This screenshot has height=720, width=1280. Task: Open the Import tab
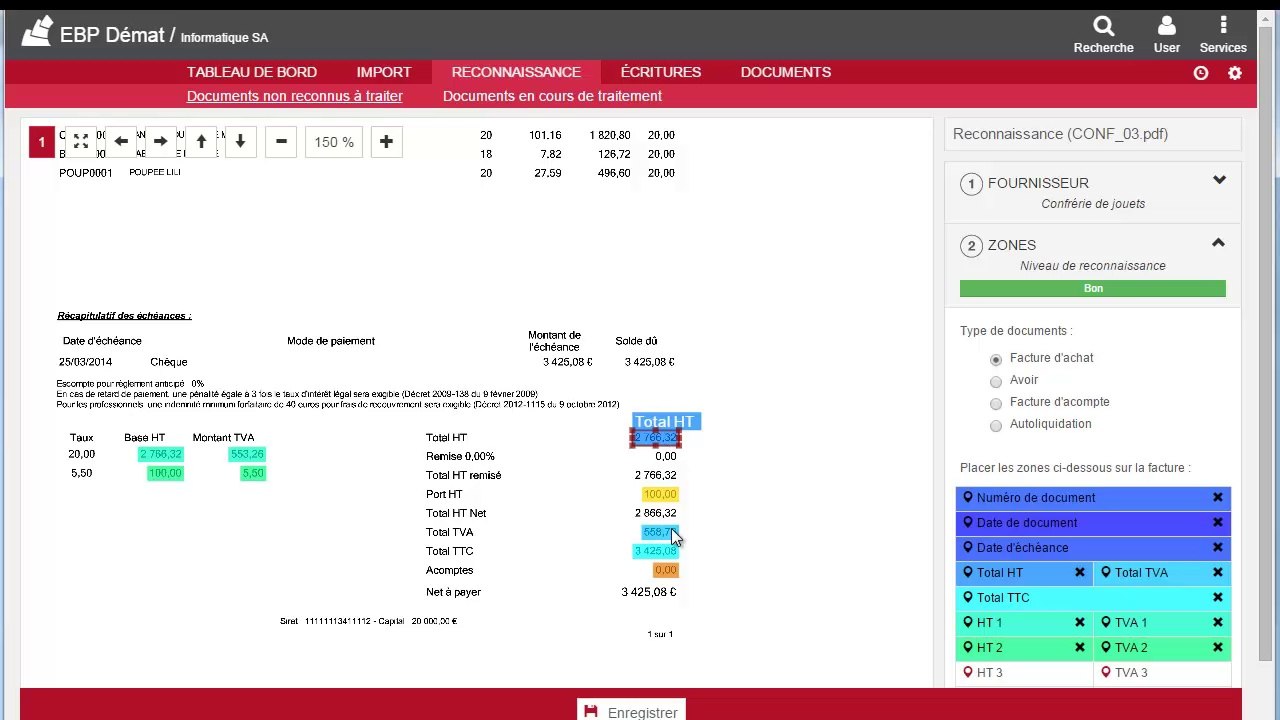[384, 72]
